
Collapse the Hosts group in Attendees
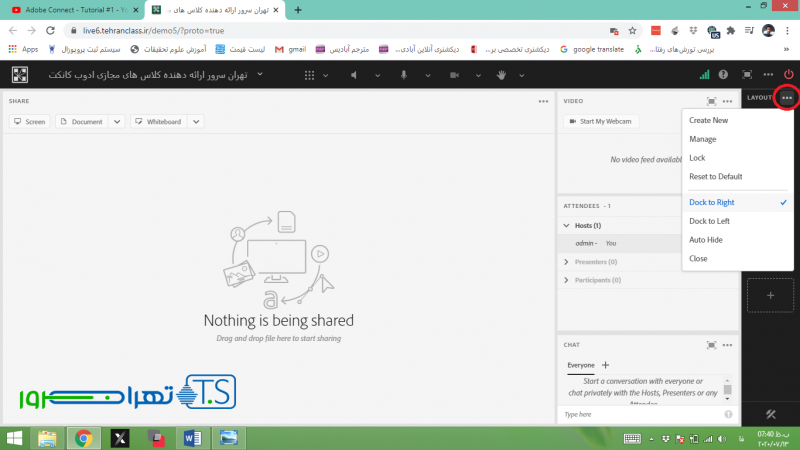pyautogui.click(x=567, y=226)
